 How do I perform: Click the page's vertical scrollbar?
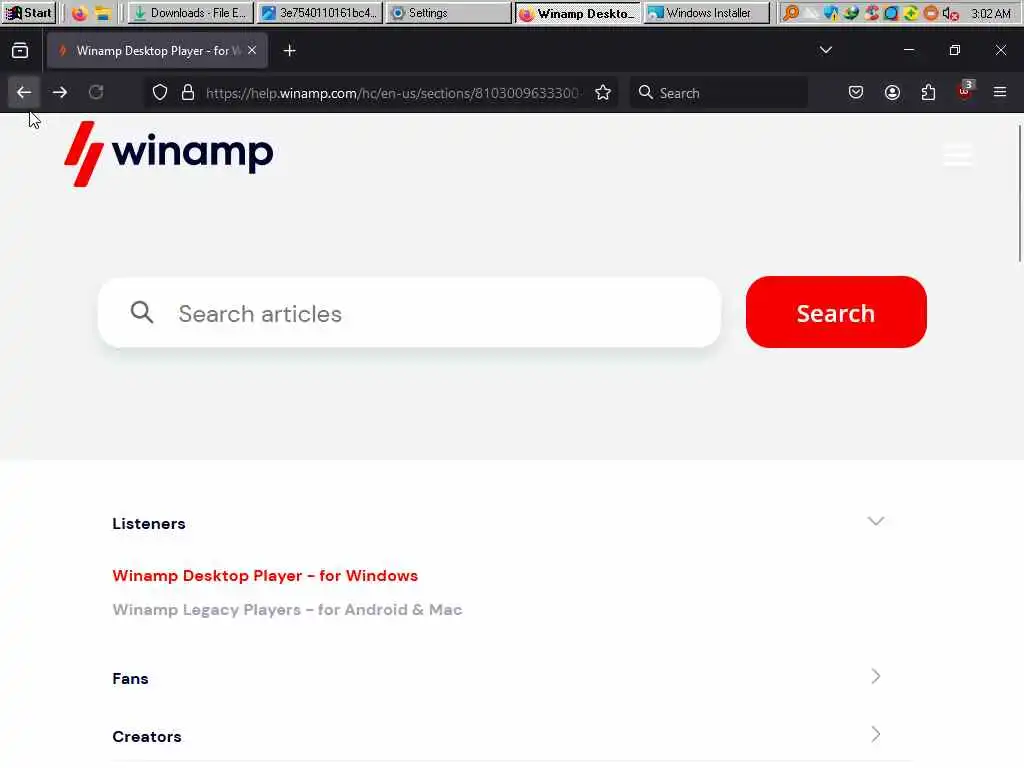pos(1019,193)
